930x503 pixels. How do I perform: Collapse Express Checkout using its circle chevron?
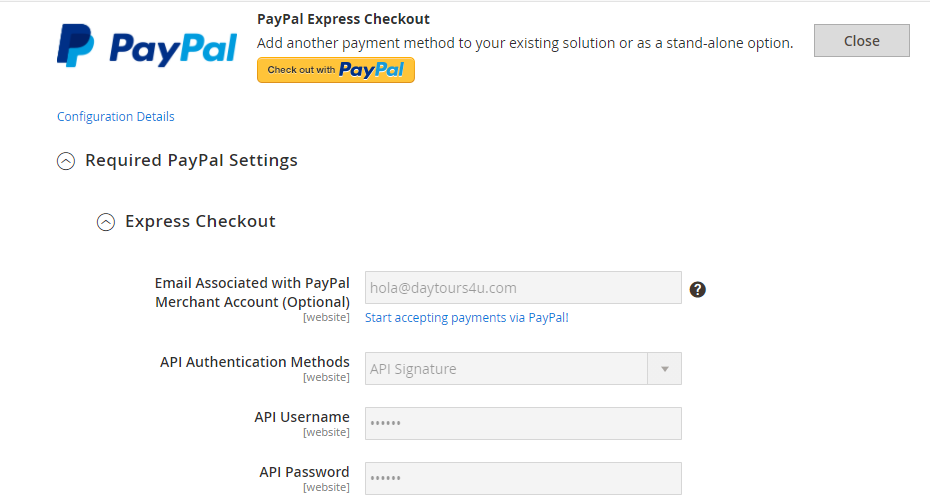(x=106, y=222)
